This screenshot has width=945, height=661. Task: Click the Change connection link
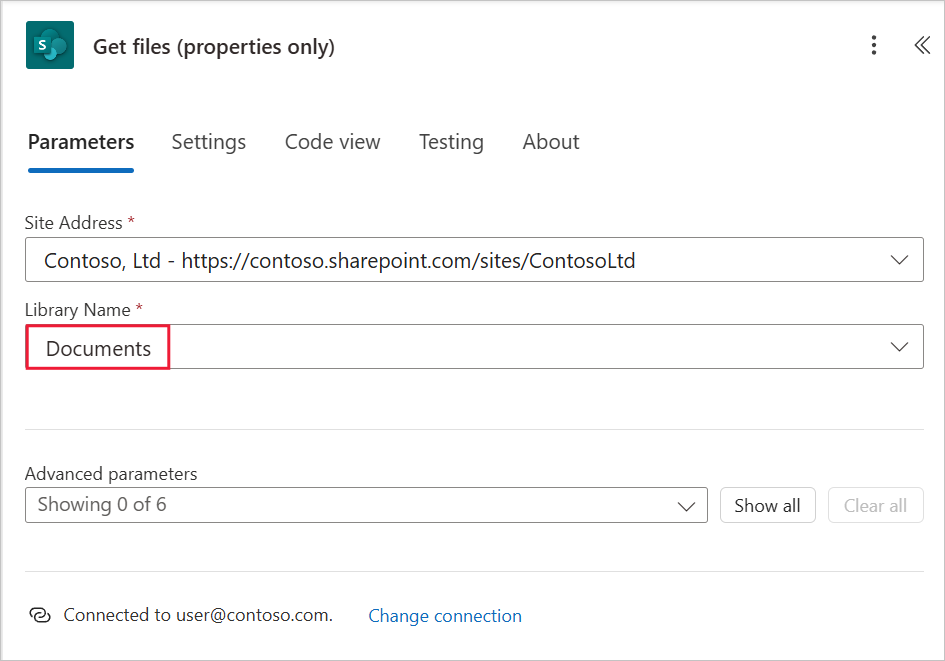[445, 616]
